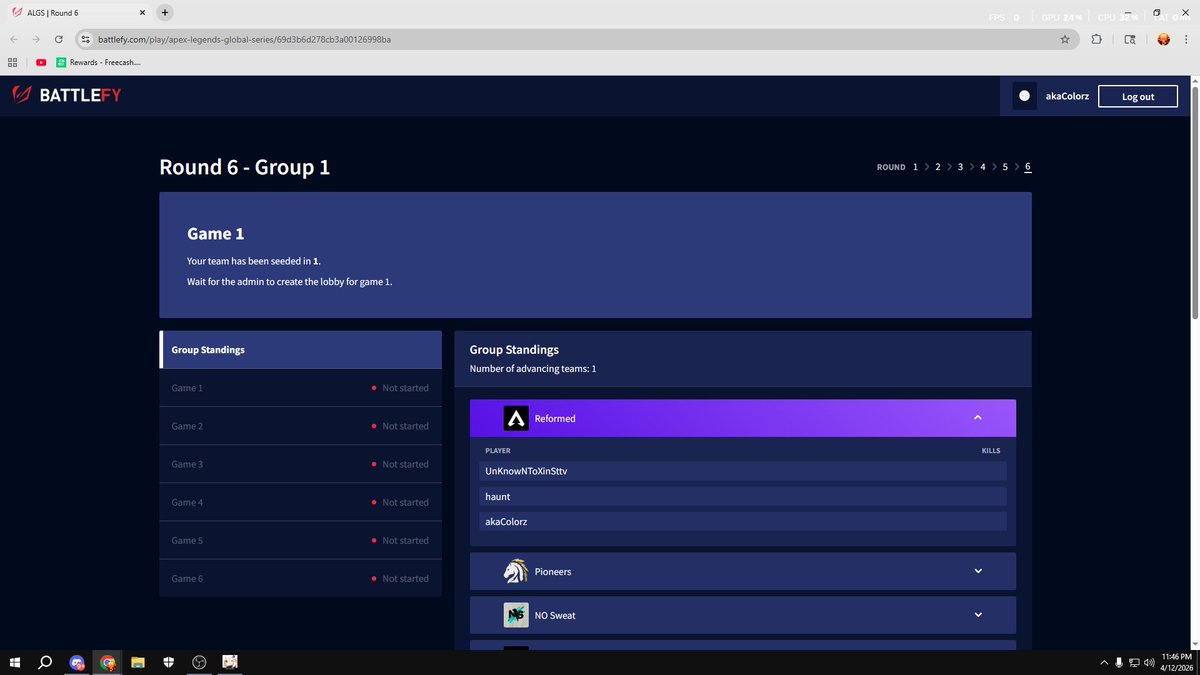The height and width of the screenshot is (675, 1200).
Task: Go back in browser history
Action: click(x=13, y=39)
